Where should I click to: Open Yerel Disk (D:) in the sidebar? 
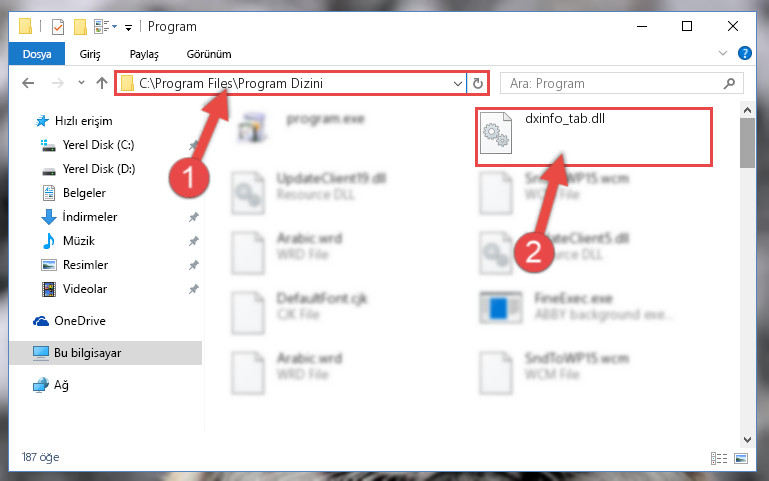99,169
